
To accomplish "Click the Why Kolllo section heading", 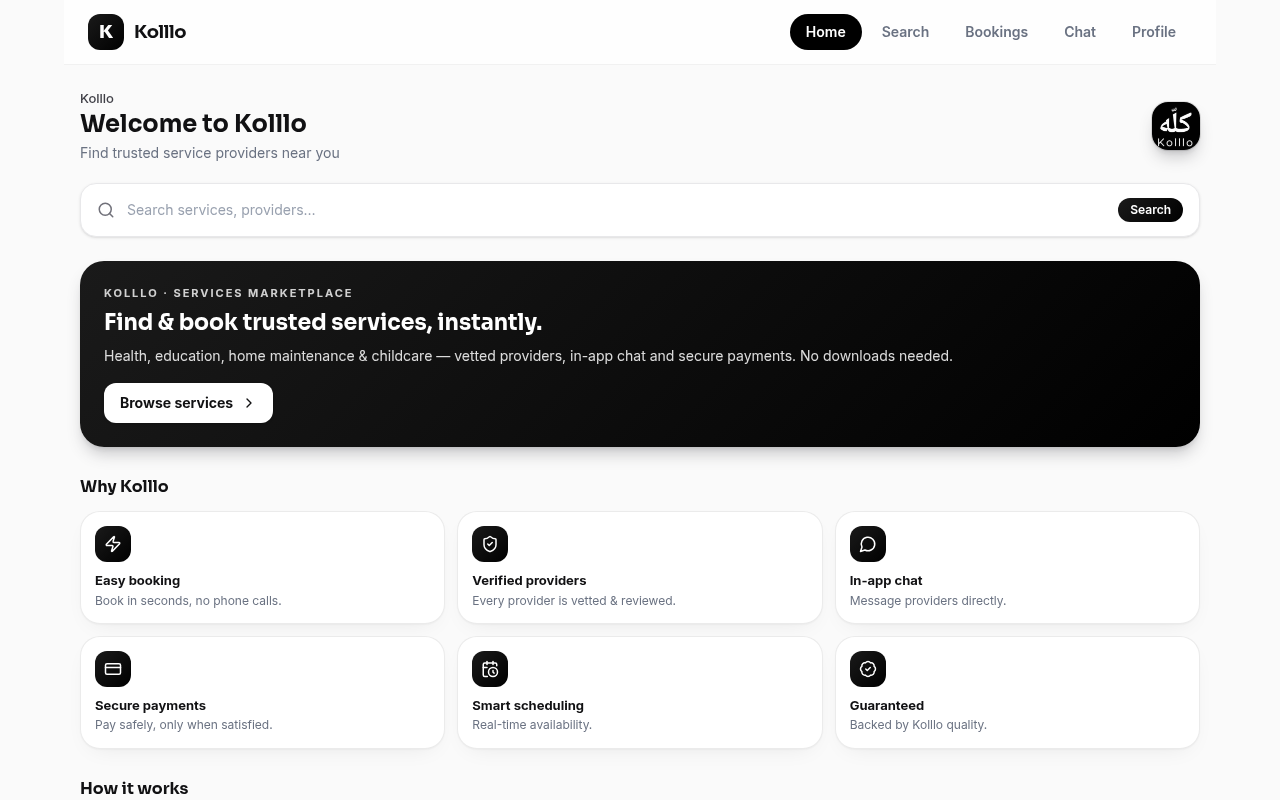I will tap(124, 486).
